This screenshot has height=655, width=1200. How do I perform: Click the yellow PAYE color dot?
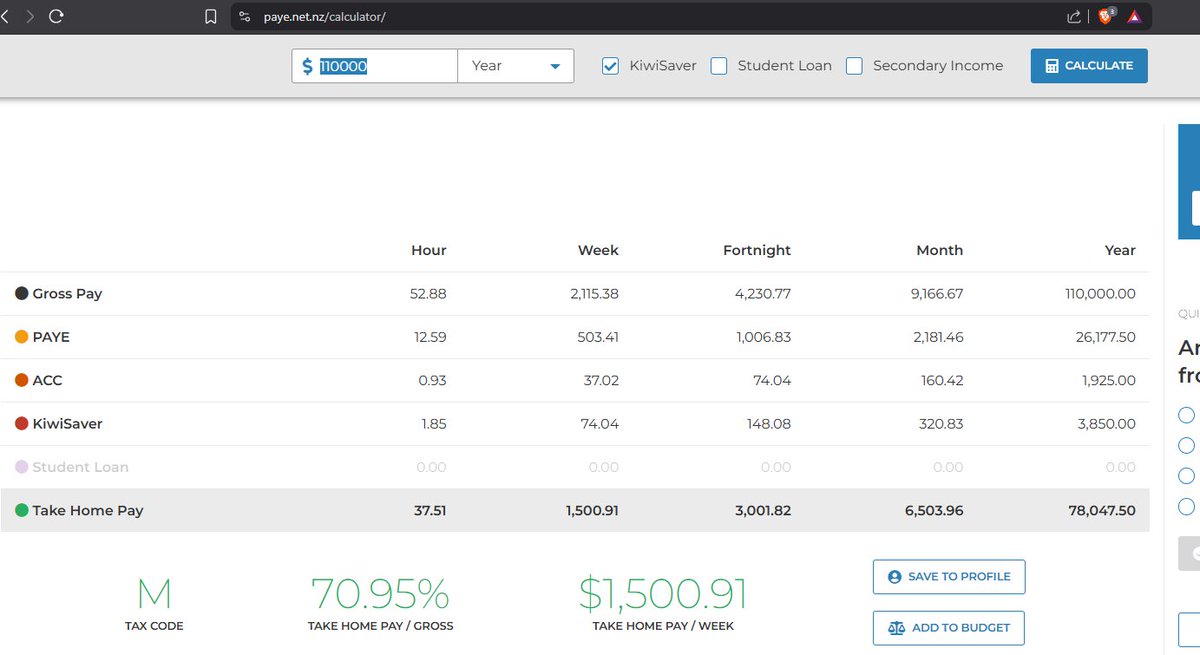point(22,337)
